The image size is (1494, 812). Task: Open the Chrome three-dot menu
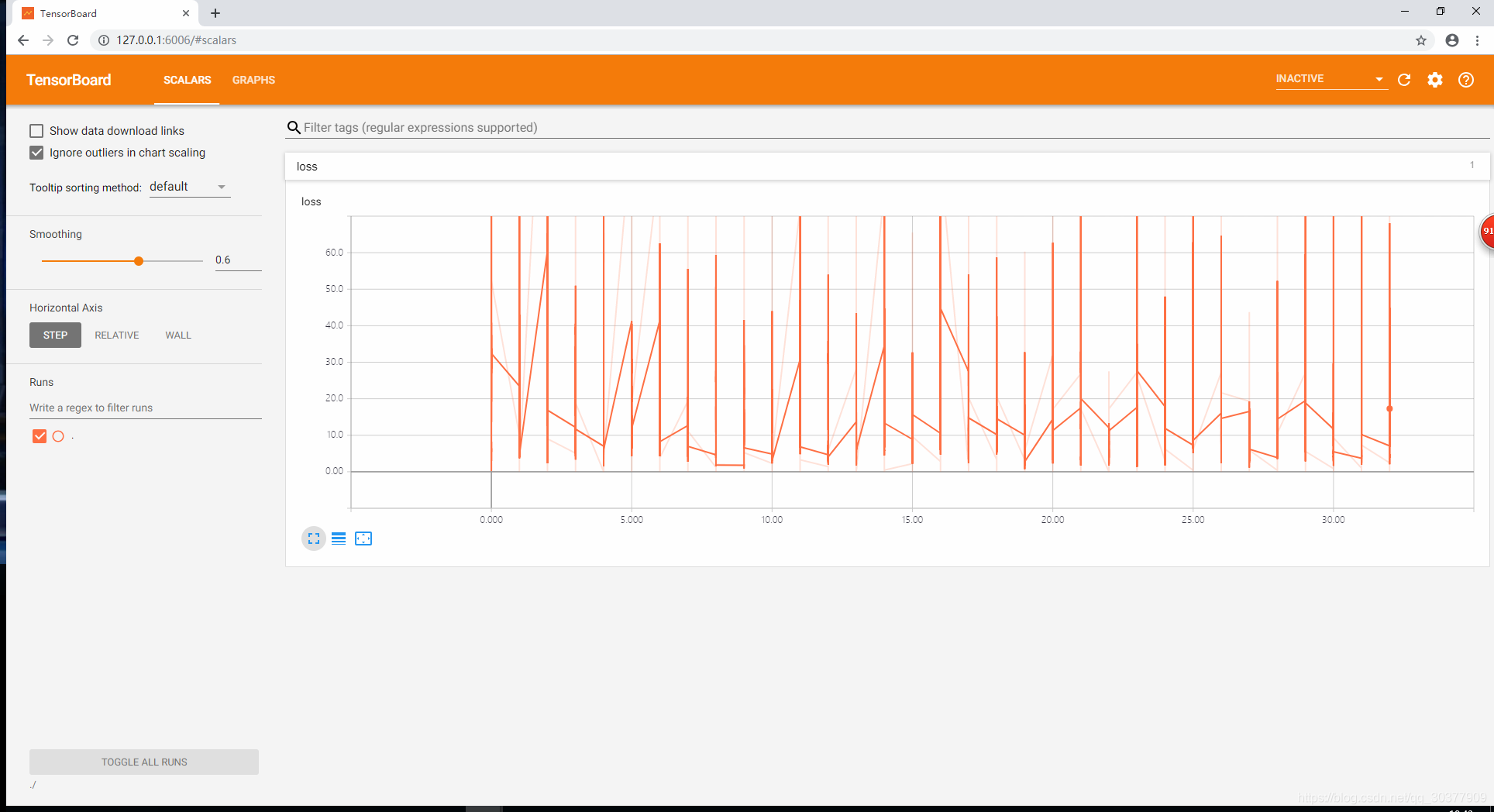[x=1478, y=40]
